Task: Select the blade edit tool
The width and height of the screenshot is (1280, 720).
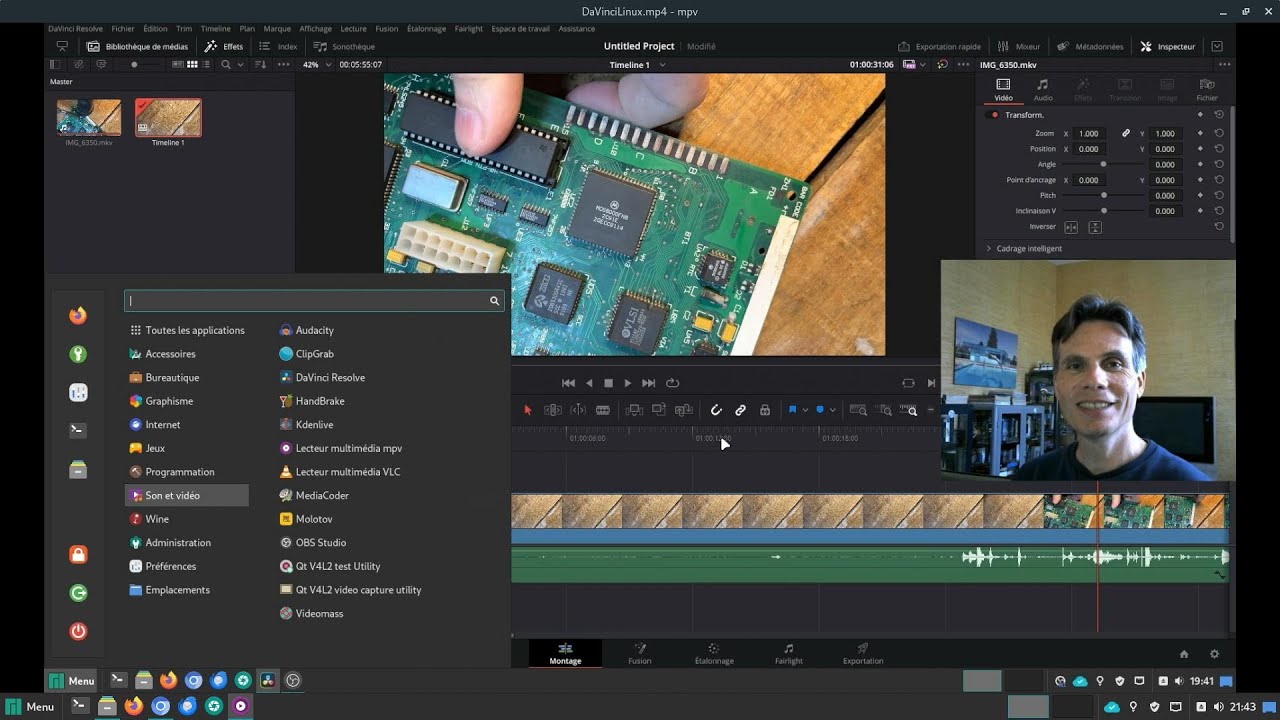Action: (603, 410)
